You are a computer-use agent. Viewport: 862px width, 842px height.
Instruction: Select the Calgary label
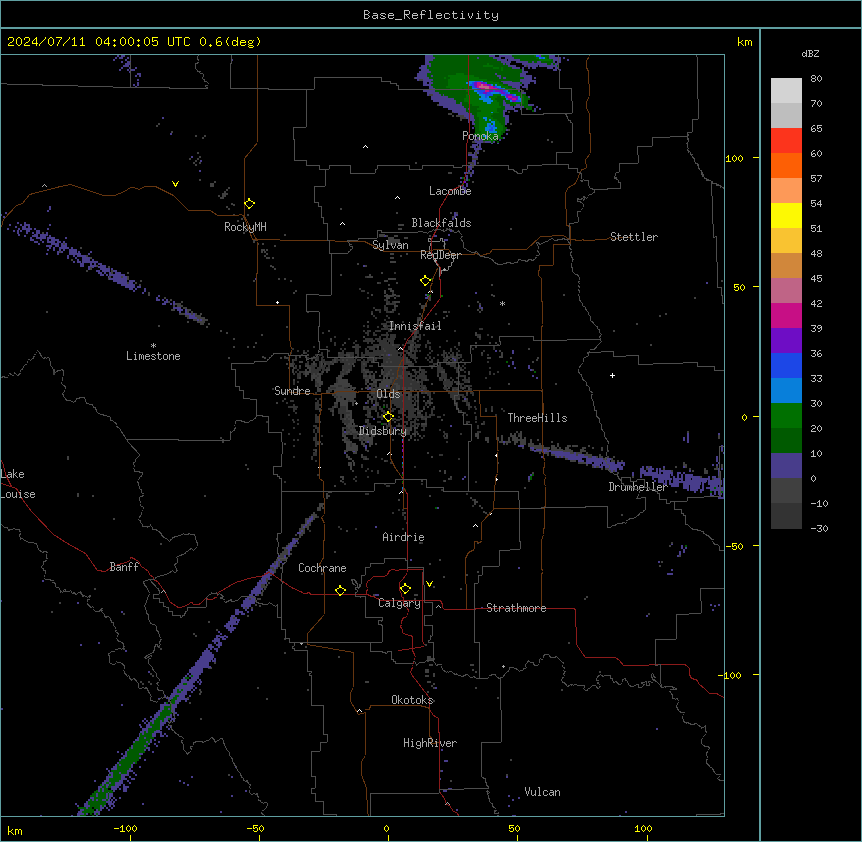[x=400, y=603]
